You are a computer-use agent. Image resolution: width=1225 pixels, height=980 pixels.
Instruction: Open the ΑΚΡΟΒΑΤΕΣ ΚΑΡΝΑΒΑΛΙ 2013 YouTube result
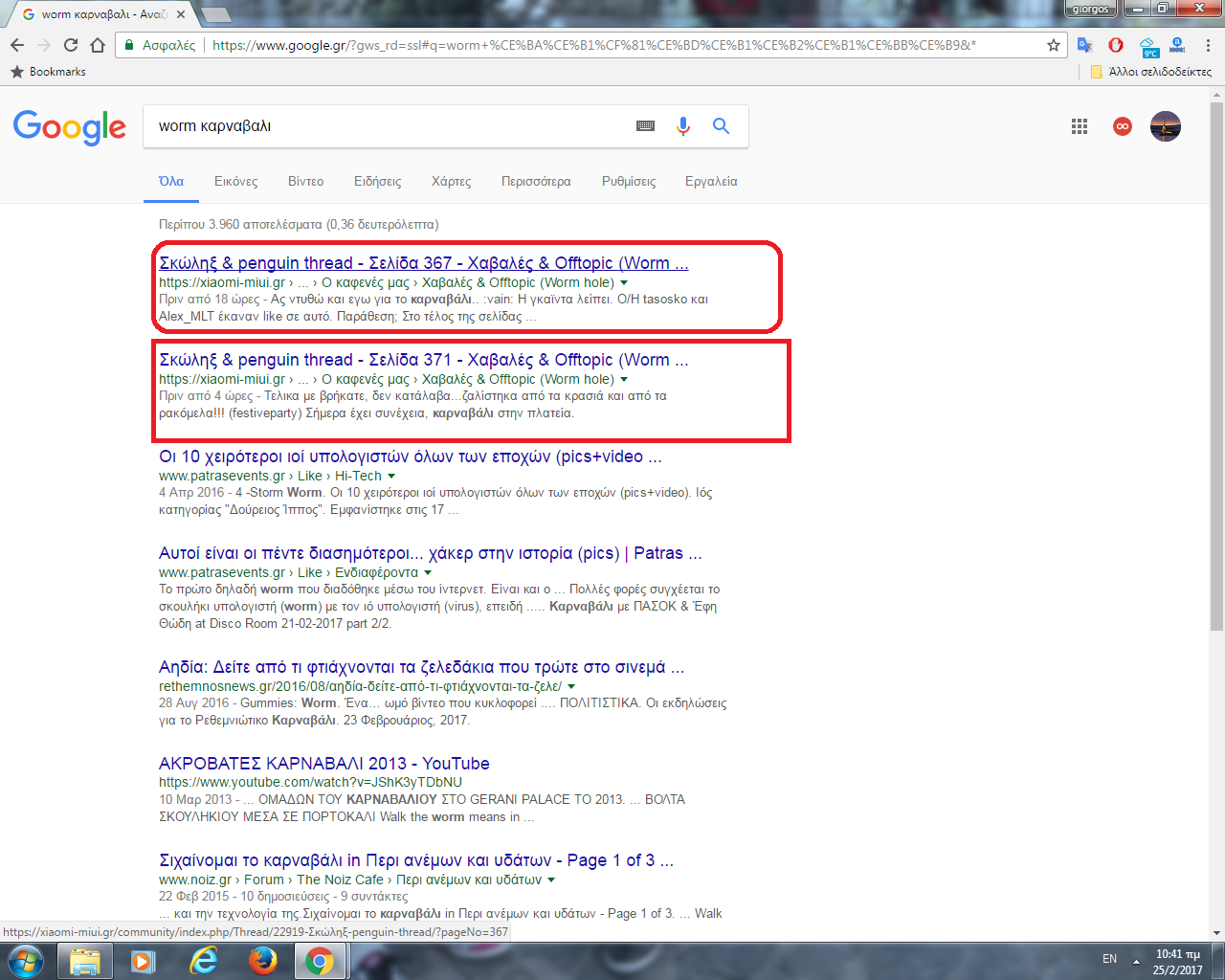tap(323, 764)
